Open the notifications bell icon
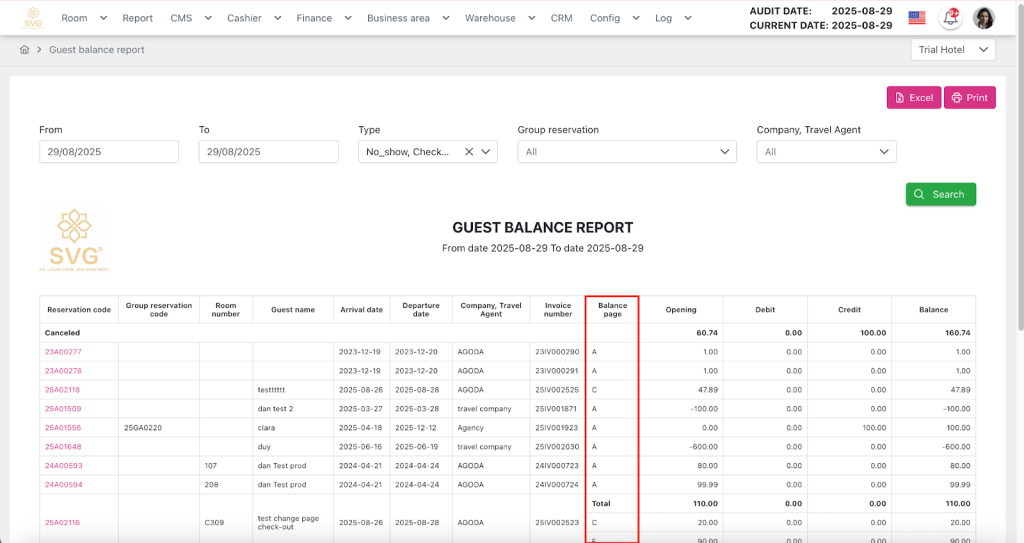 (951, 18)
